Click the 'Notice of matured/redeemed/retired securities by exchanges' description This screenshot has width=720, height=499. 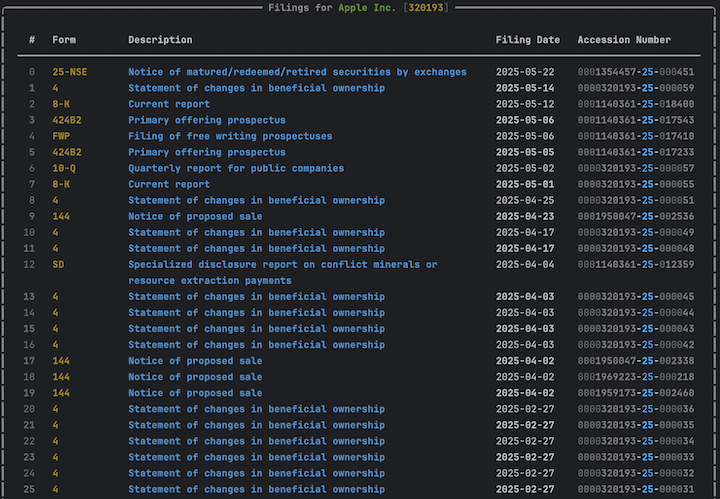point(297,72)
